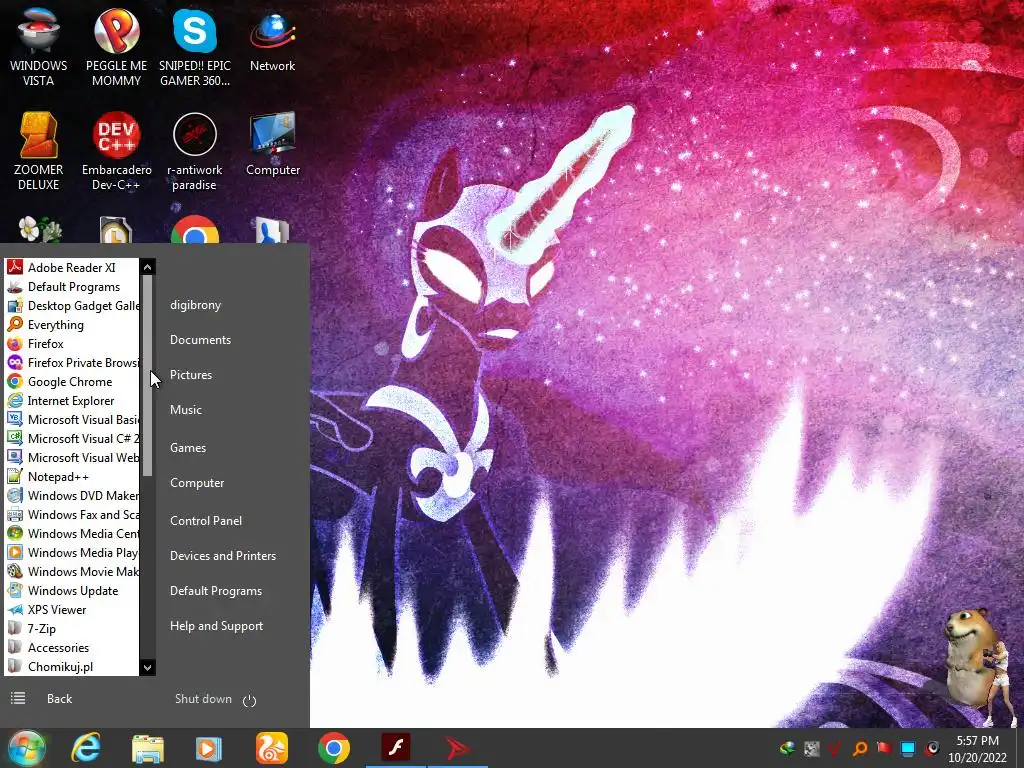Launch Microsoft Visual Basic entry
This screenshot has width=1024, height=768.
pos(72,419)
